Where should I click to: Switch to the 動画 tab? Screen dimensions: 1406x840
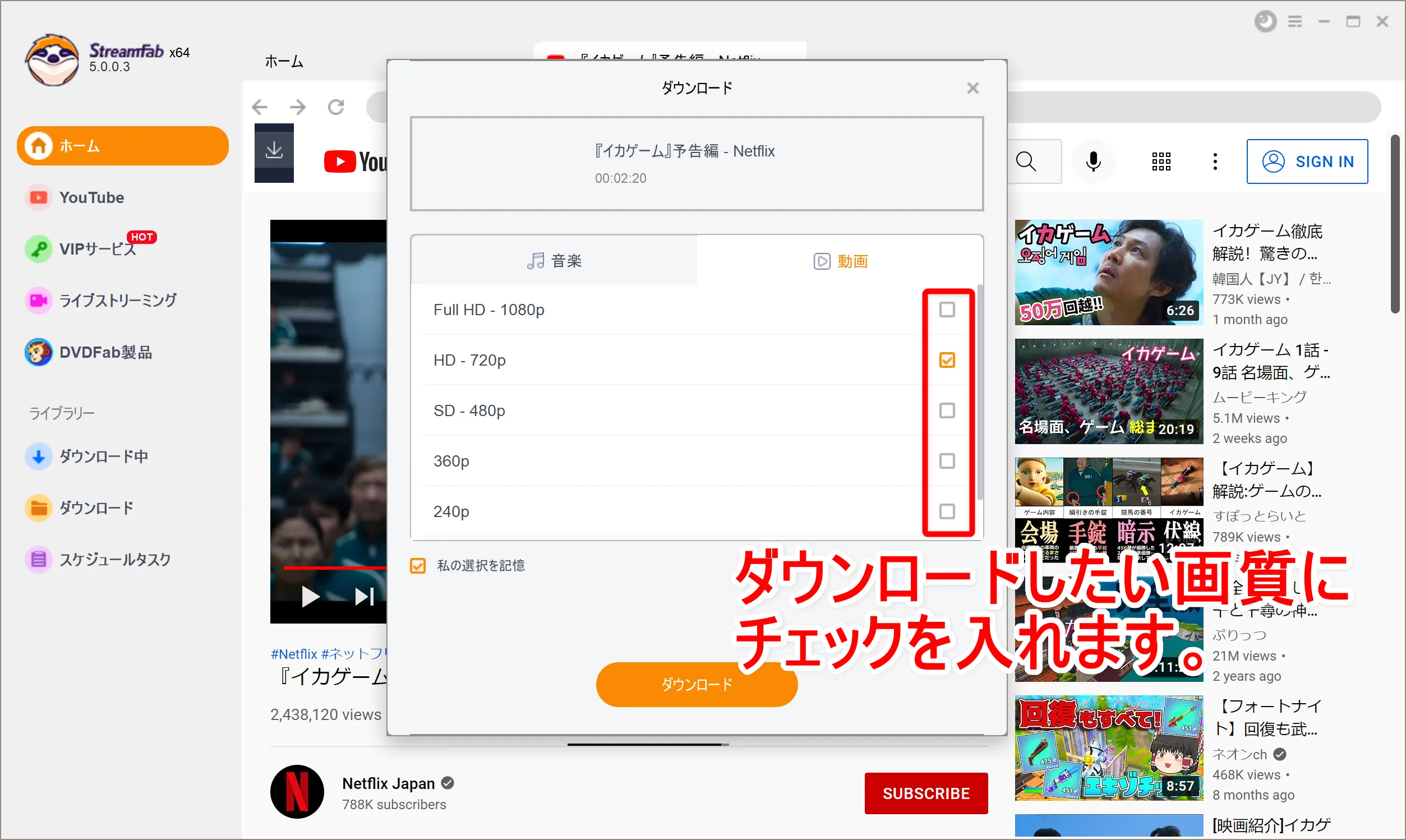pyautogui.click(x=840, y=260)
